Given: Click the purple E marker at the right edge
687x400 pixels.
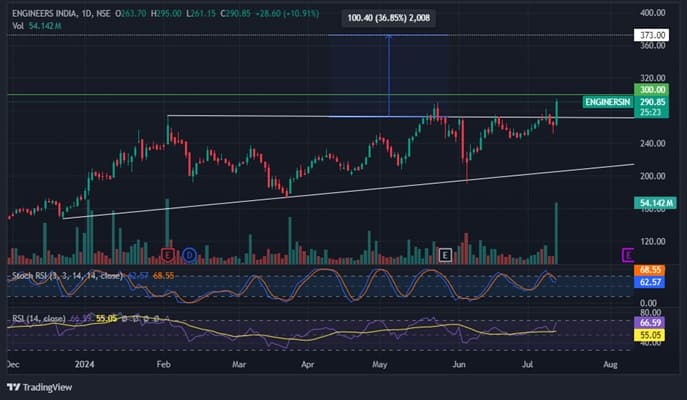Looking at the screenshot, I should tap(627, 255).
